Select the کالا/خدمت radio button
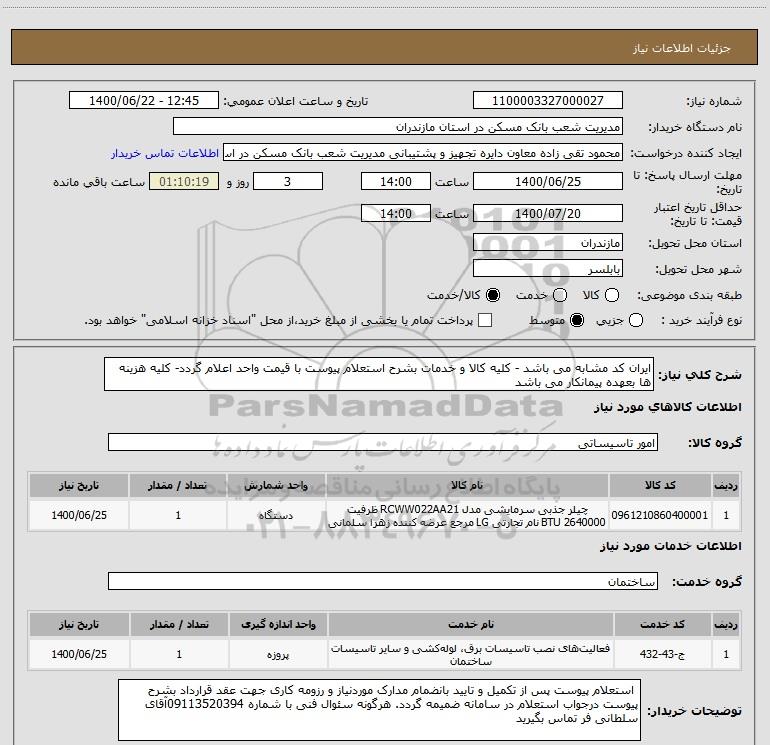 (x=493, y=295)
